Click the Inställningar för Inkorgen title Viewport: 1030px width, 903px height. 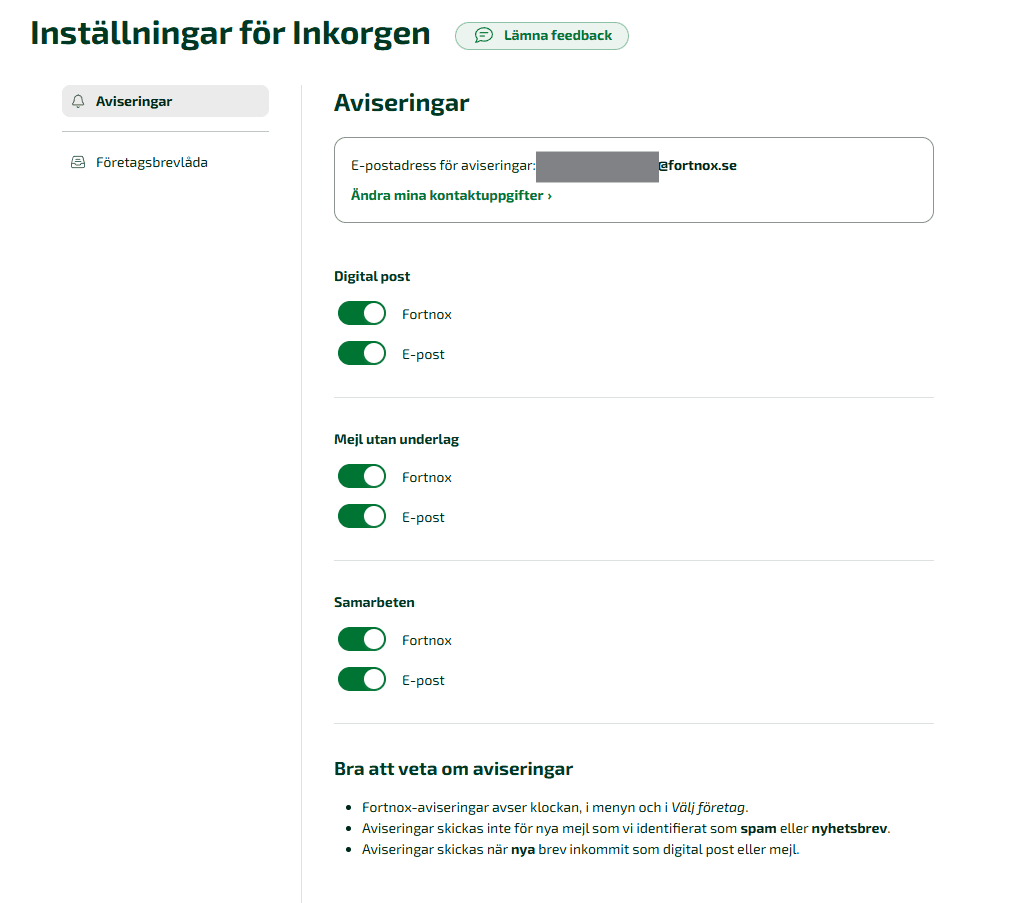(x=230, y=32)
